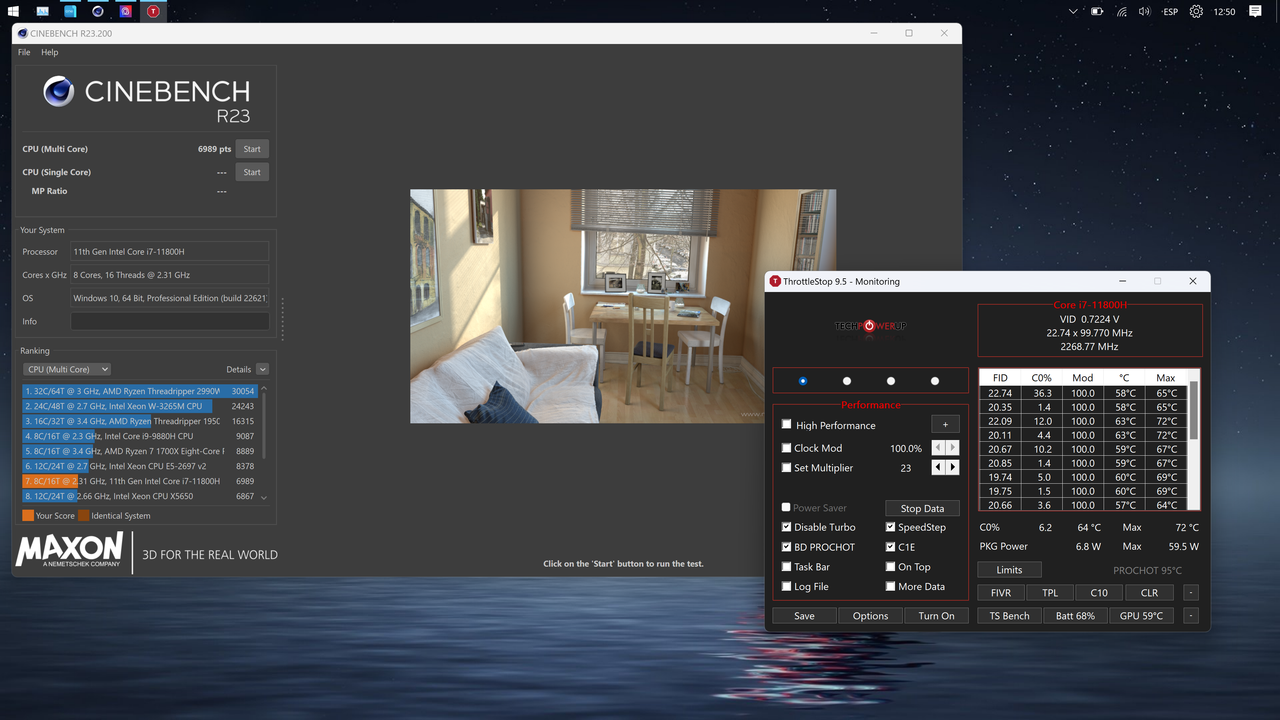
Task: Open the volume control in the system tray
Action: tap(1143, 11)
